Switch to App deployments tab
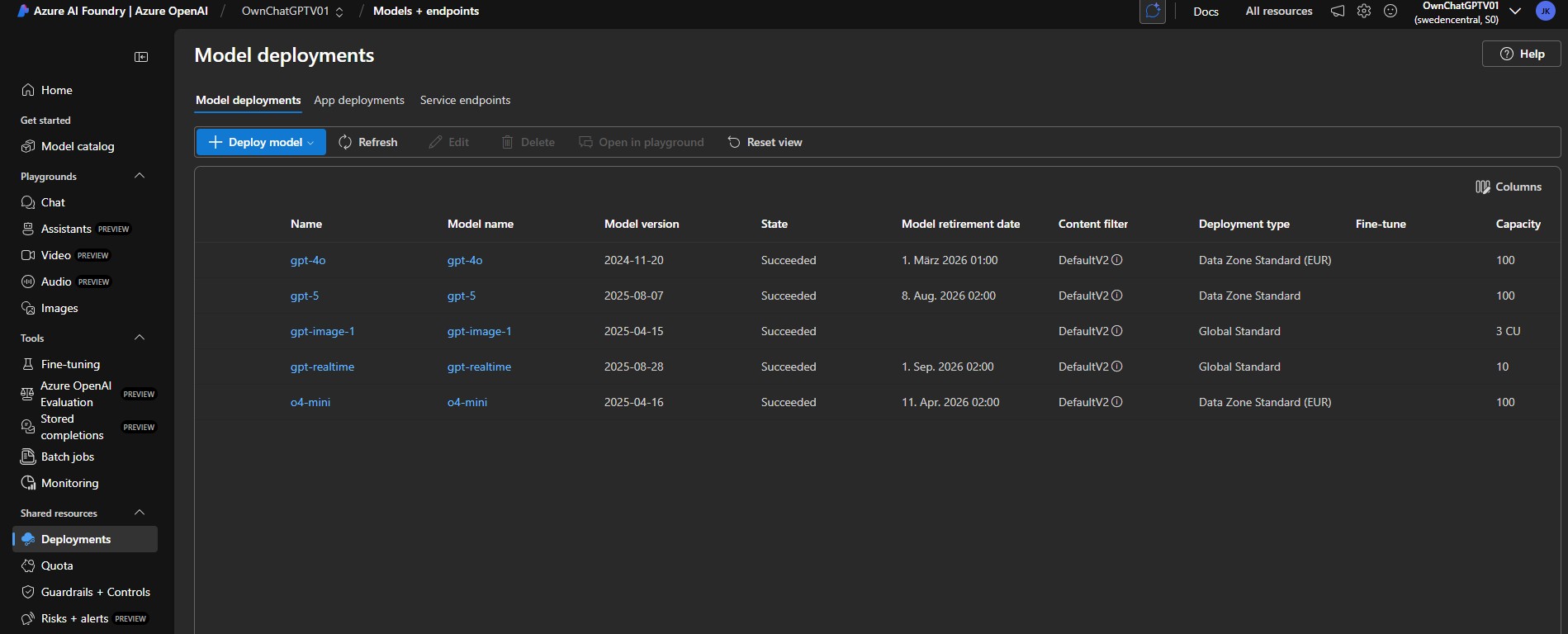The image size is (1568, 634). tap(359, 100)
